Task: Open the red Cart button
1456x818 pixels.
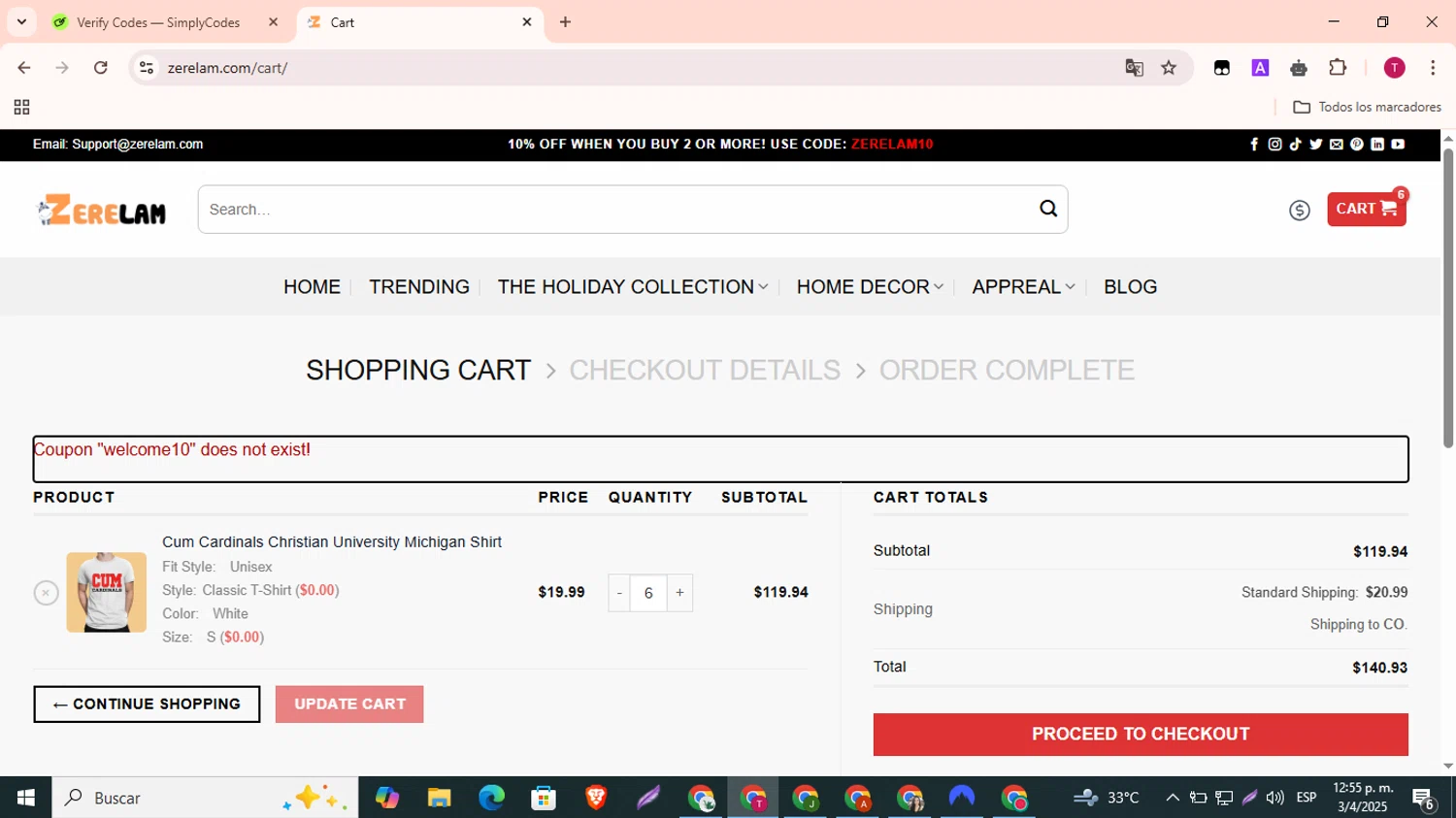Action: pos(1367,209)
